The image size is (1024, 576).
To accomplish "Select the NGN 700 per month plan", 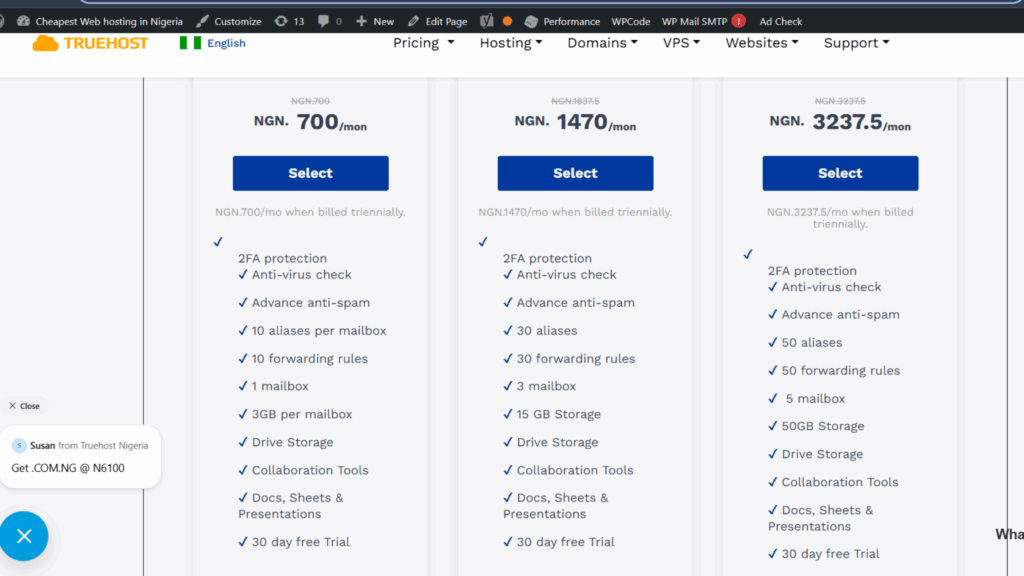I will 310,172.
